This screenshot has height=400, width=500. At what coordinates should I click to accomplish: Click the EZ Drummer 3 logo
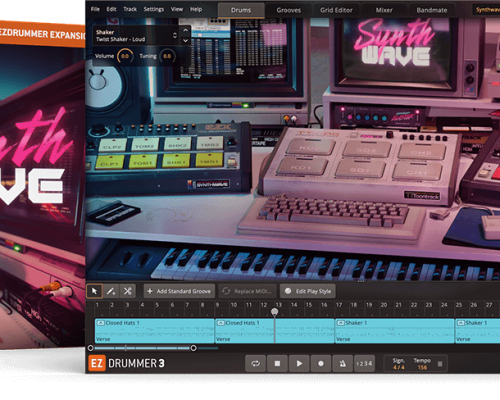tap(126, 363)
